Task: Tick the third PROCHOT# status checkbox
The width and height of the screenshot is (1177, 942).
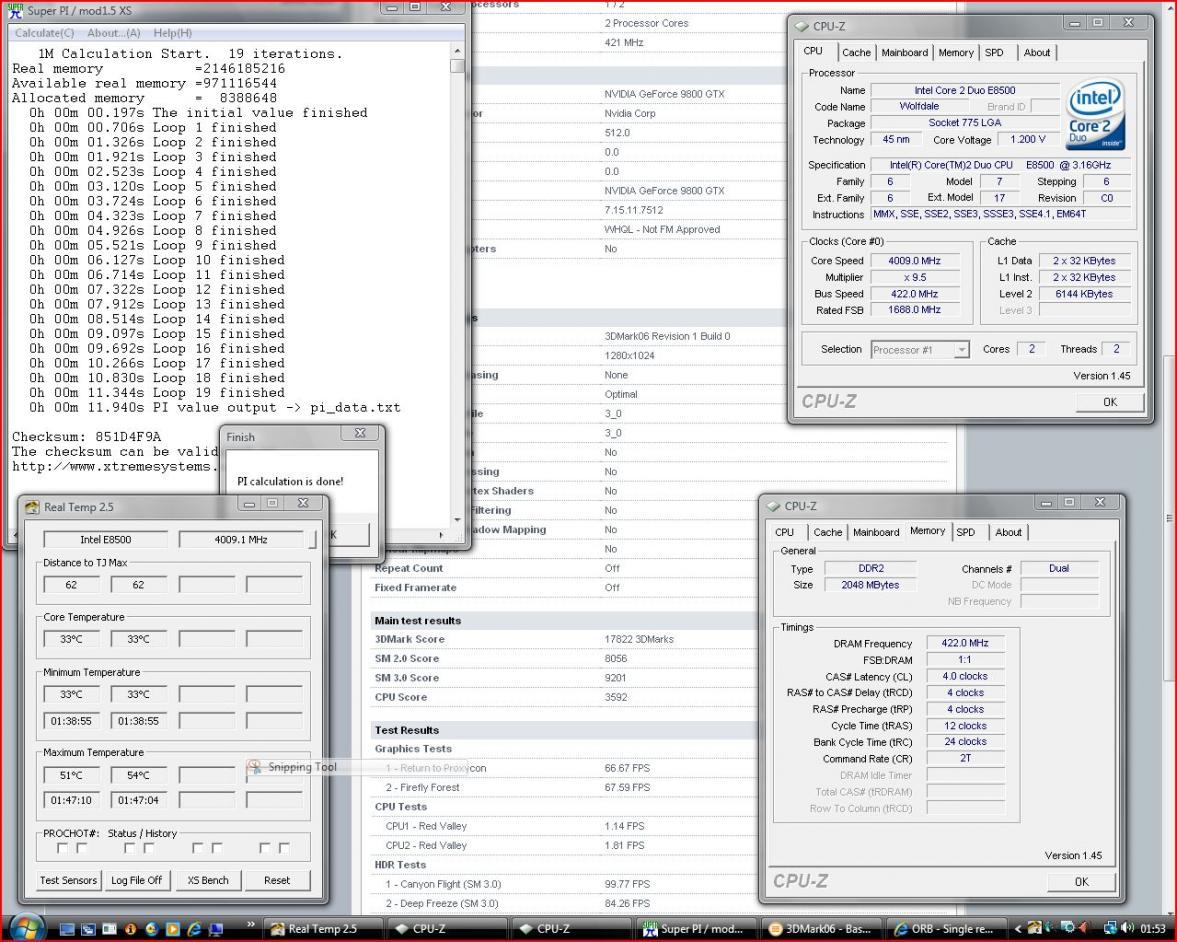Action: [130, 848]
